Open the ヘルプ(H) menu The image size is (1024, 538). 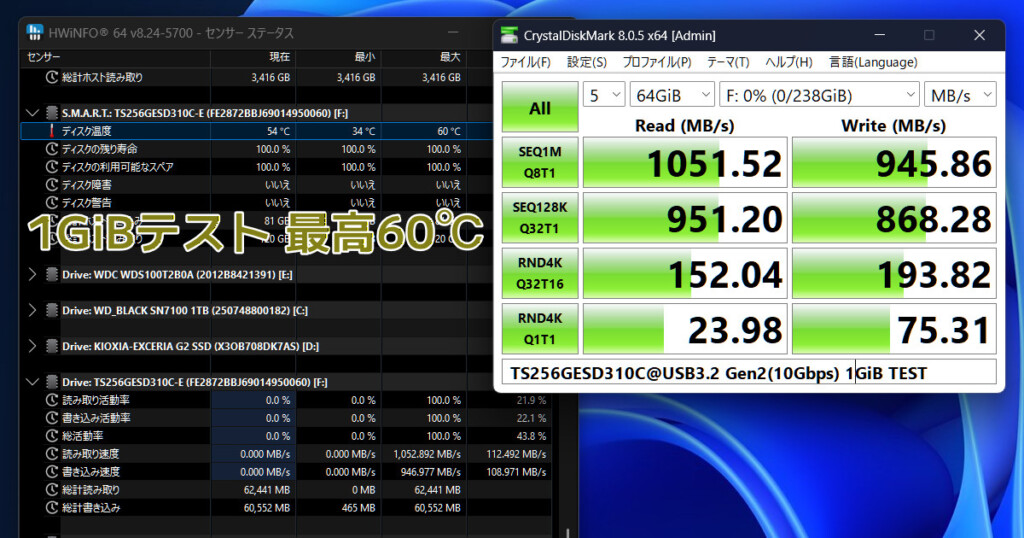788,62
